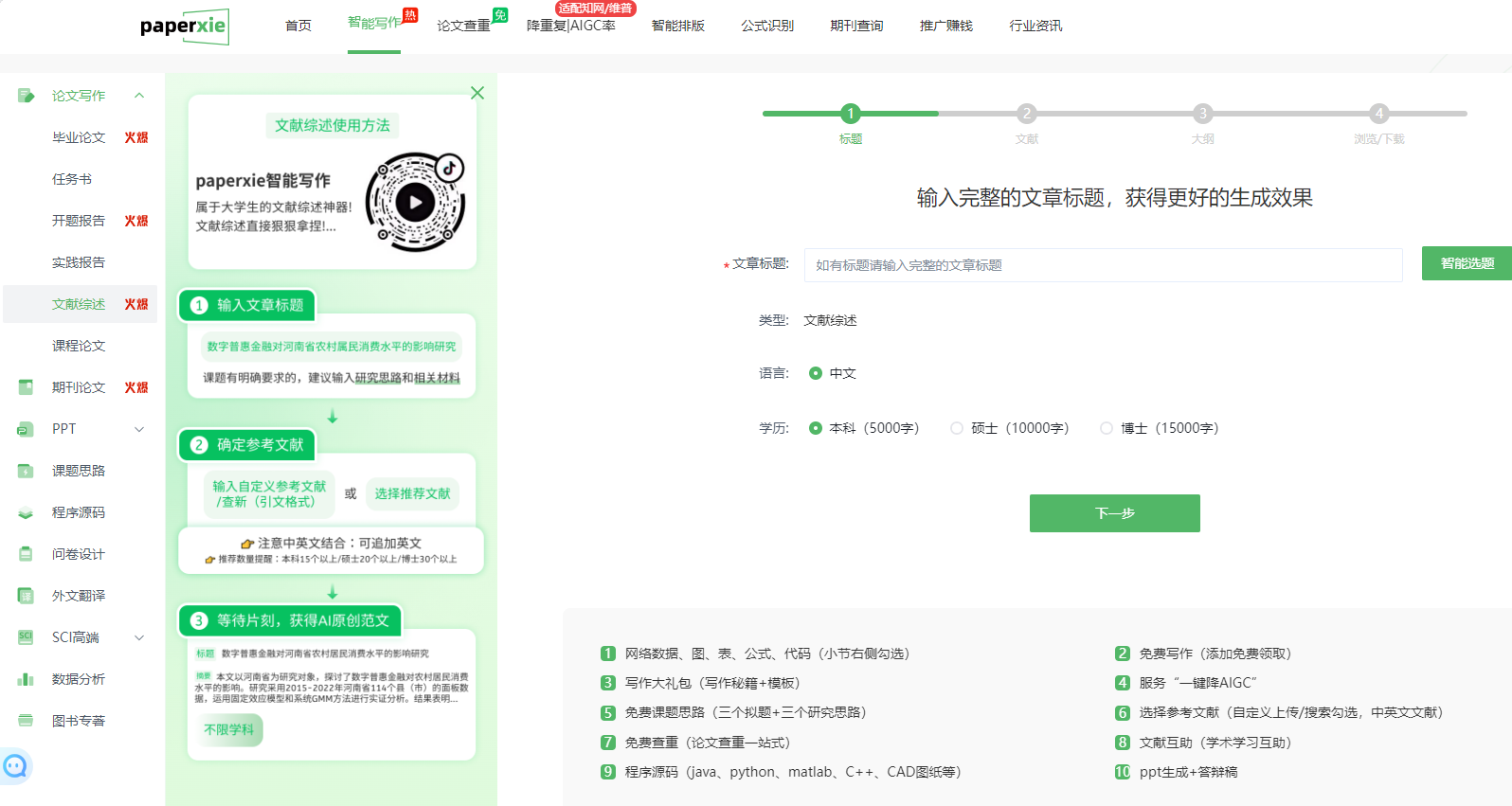The image size is (1512, 806).
Task: Click the 智能选题 button
Action: click(1467, 263)
